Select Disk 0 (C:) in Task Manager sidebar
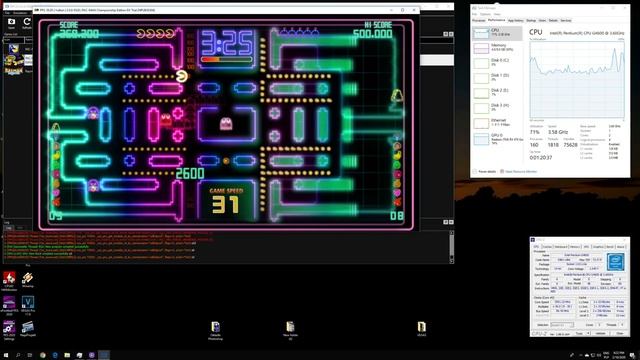640x360 pixels. (497, 62)
